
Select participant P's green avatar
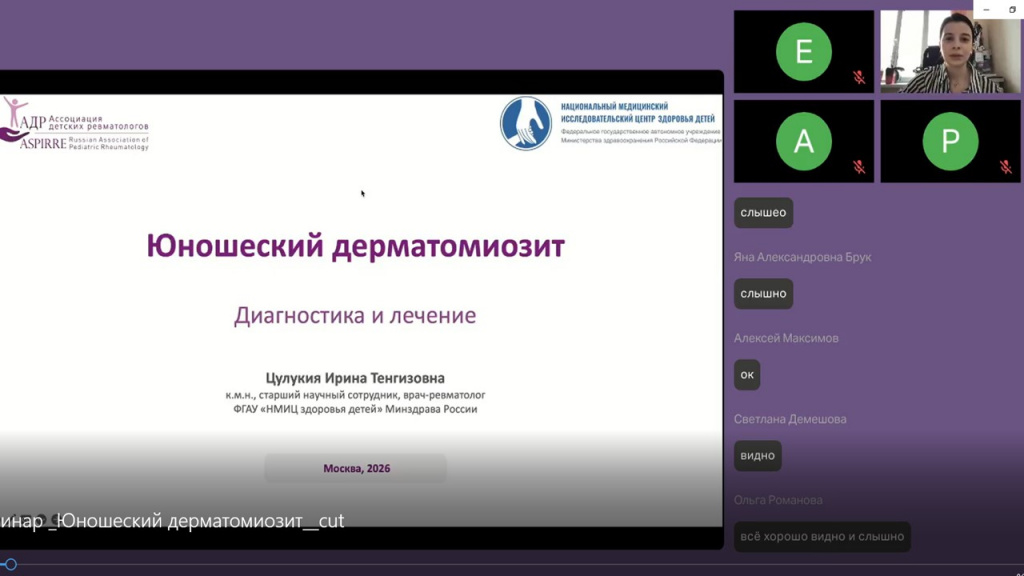click(950, 141)
